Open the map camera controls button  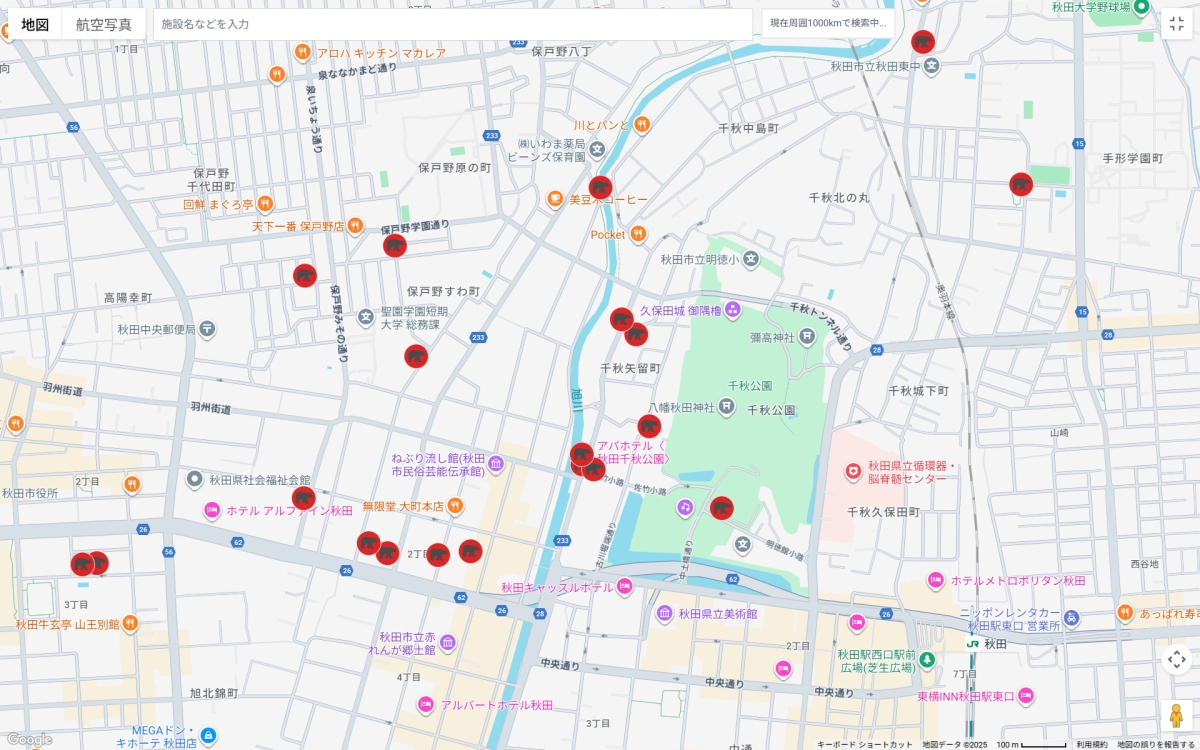[1176, 659]
